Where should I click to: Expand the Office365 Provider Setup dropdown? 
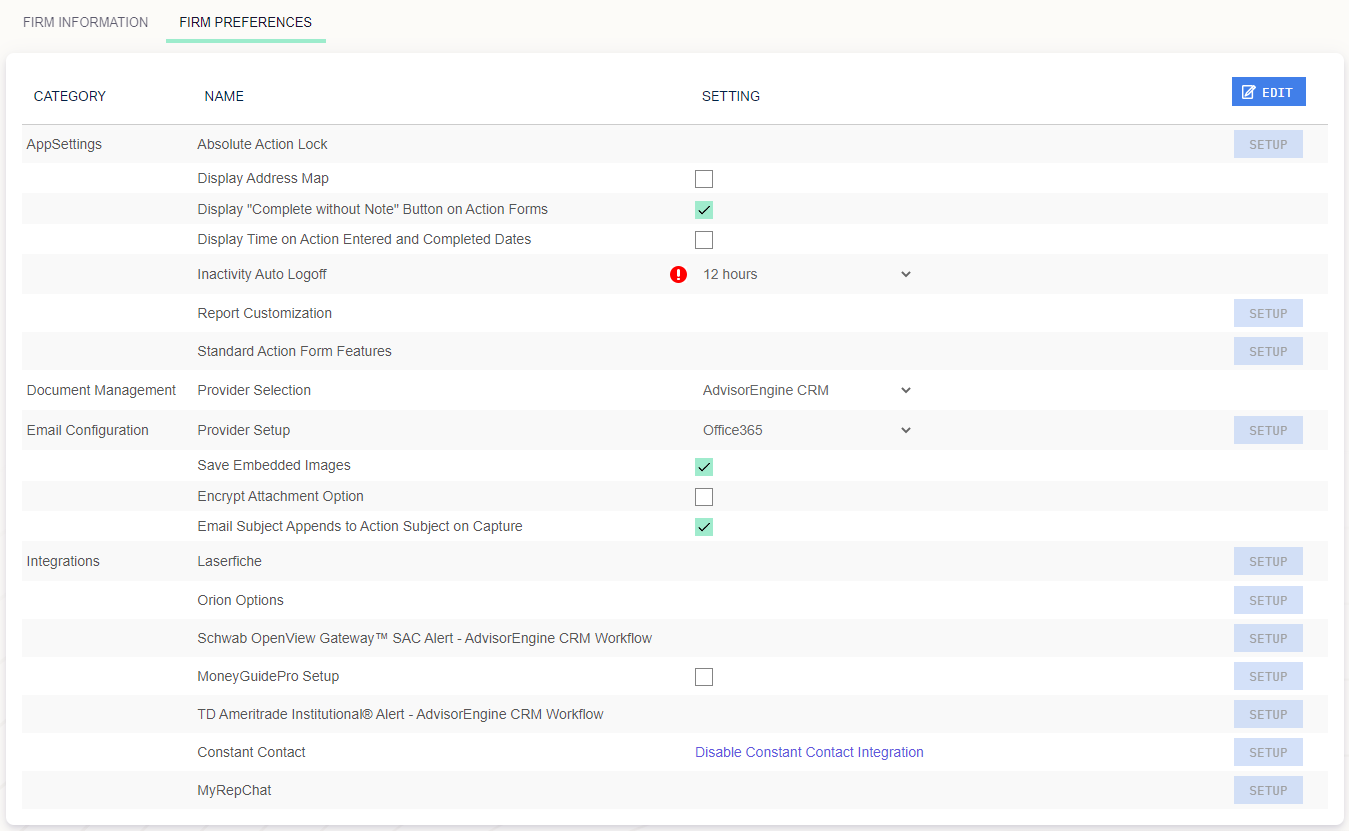(807, 430)
